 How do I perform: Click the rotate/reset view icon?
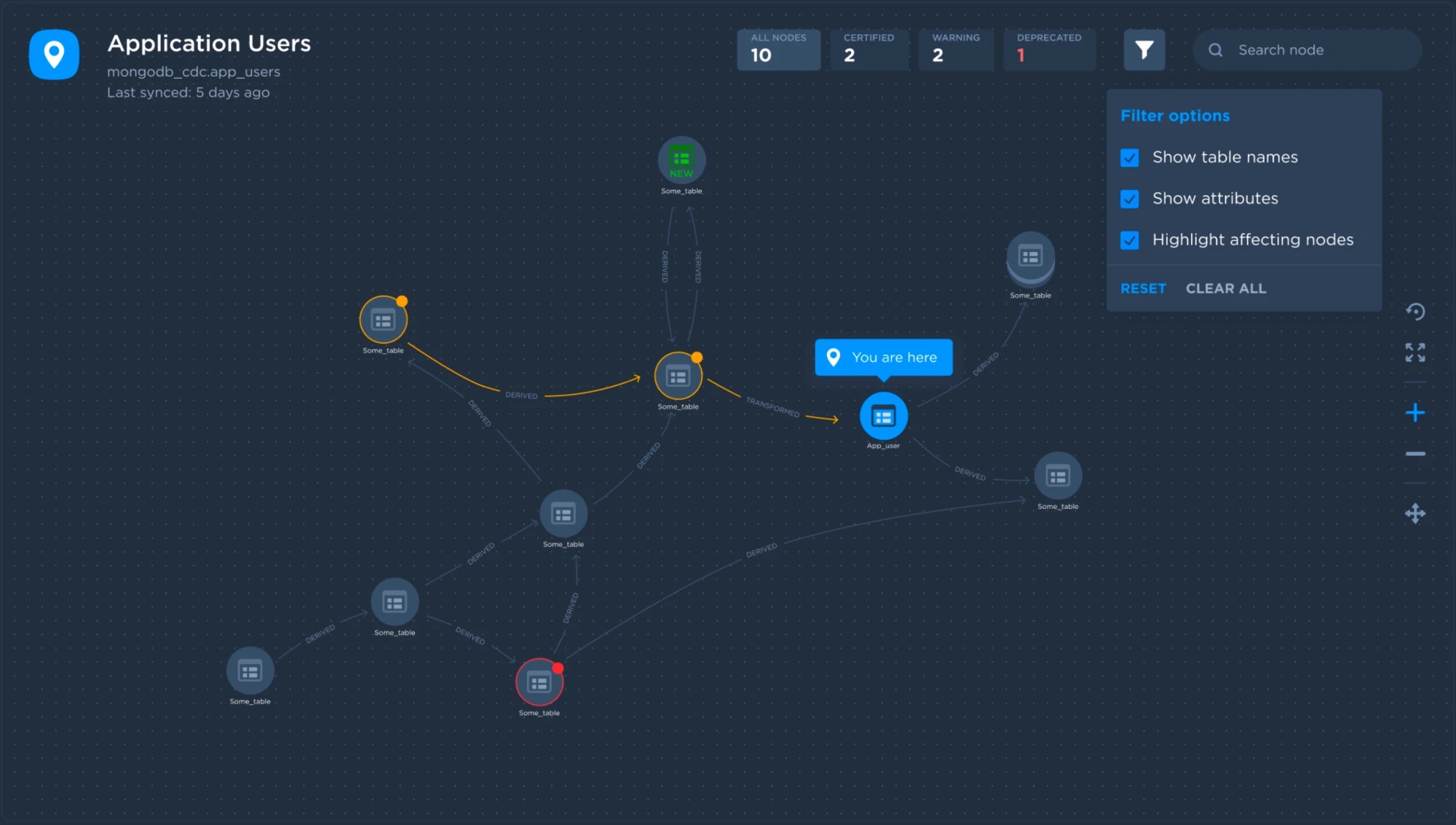pos(1415,312)
